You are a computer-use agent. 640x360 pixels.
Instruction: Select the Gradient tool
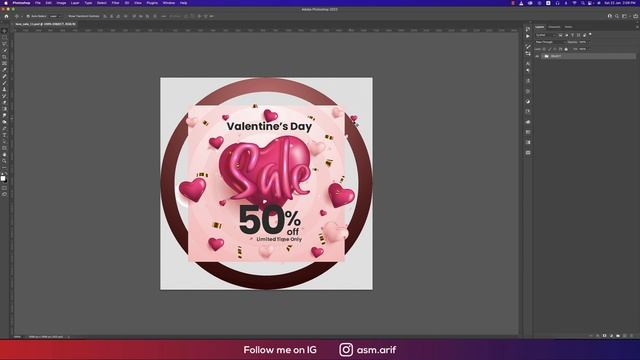click(4, 109)
